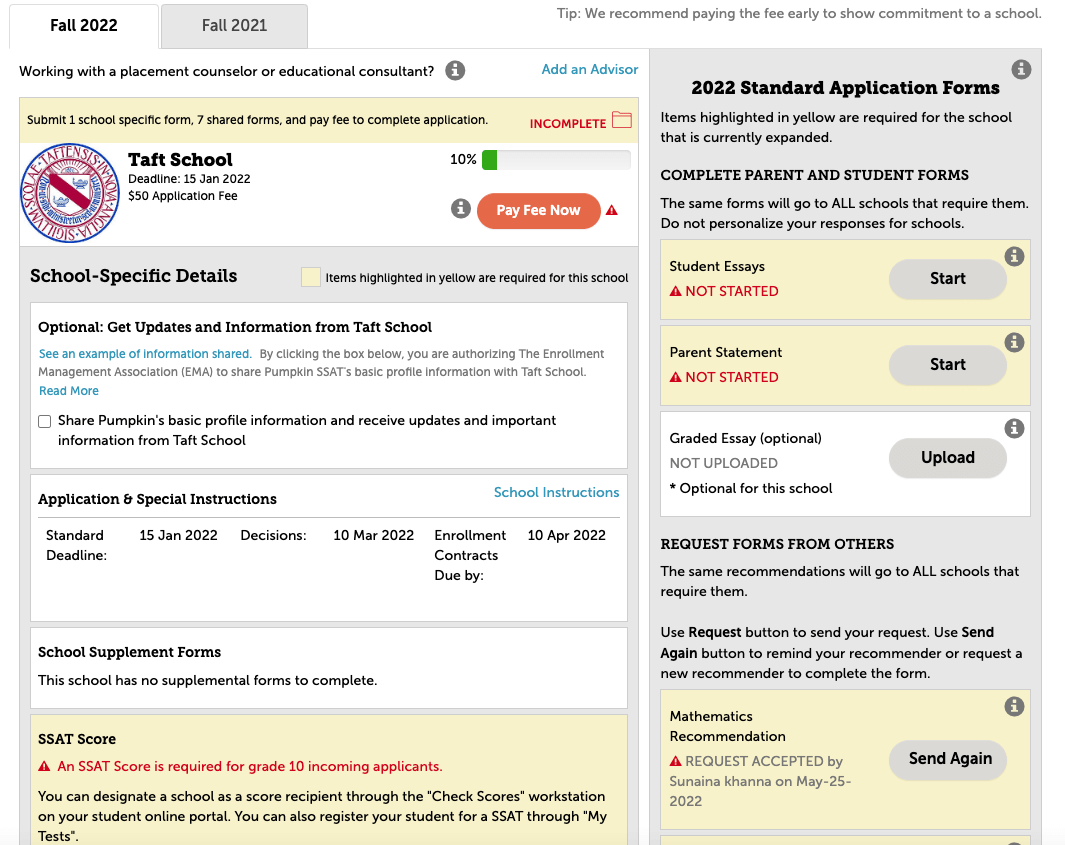Click the 'School-Specific Details' heading

[133, 276]
